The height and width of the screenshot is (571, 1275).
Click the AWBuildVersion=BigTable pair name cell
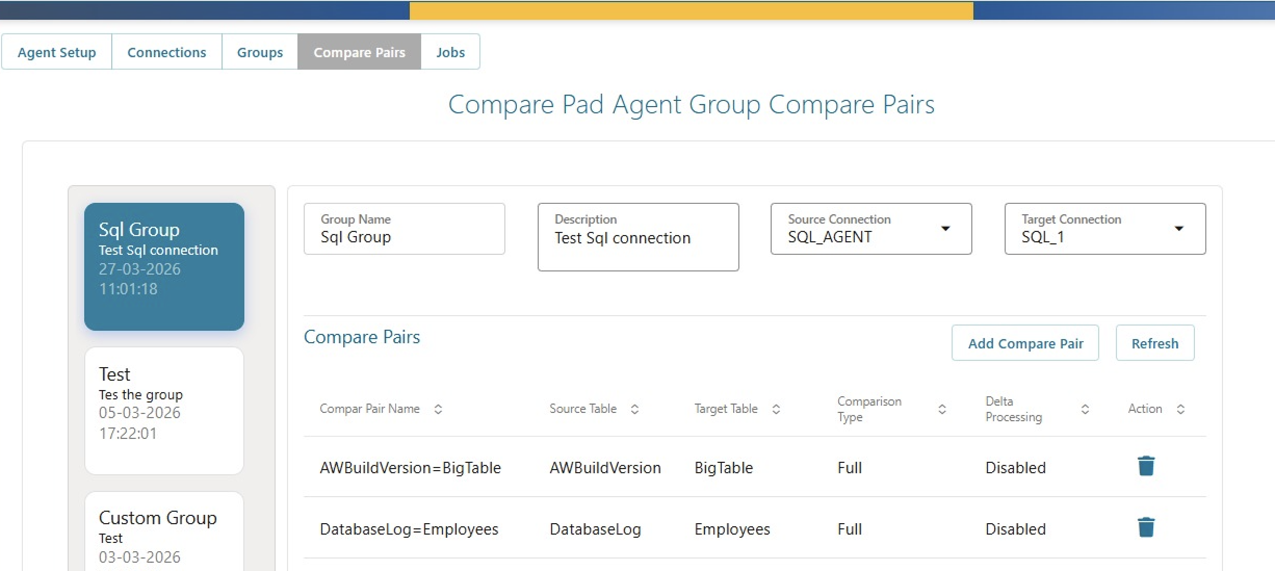(410, 468)
